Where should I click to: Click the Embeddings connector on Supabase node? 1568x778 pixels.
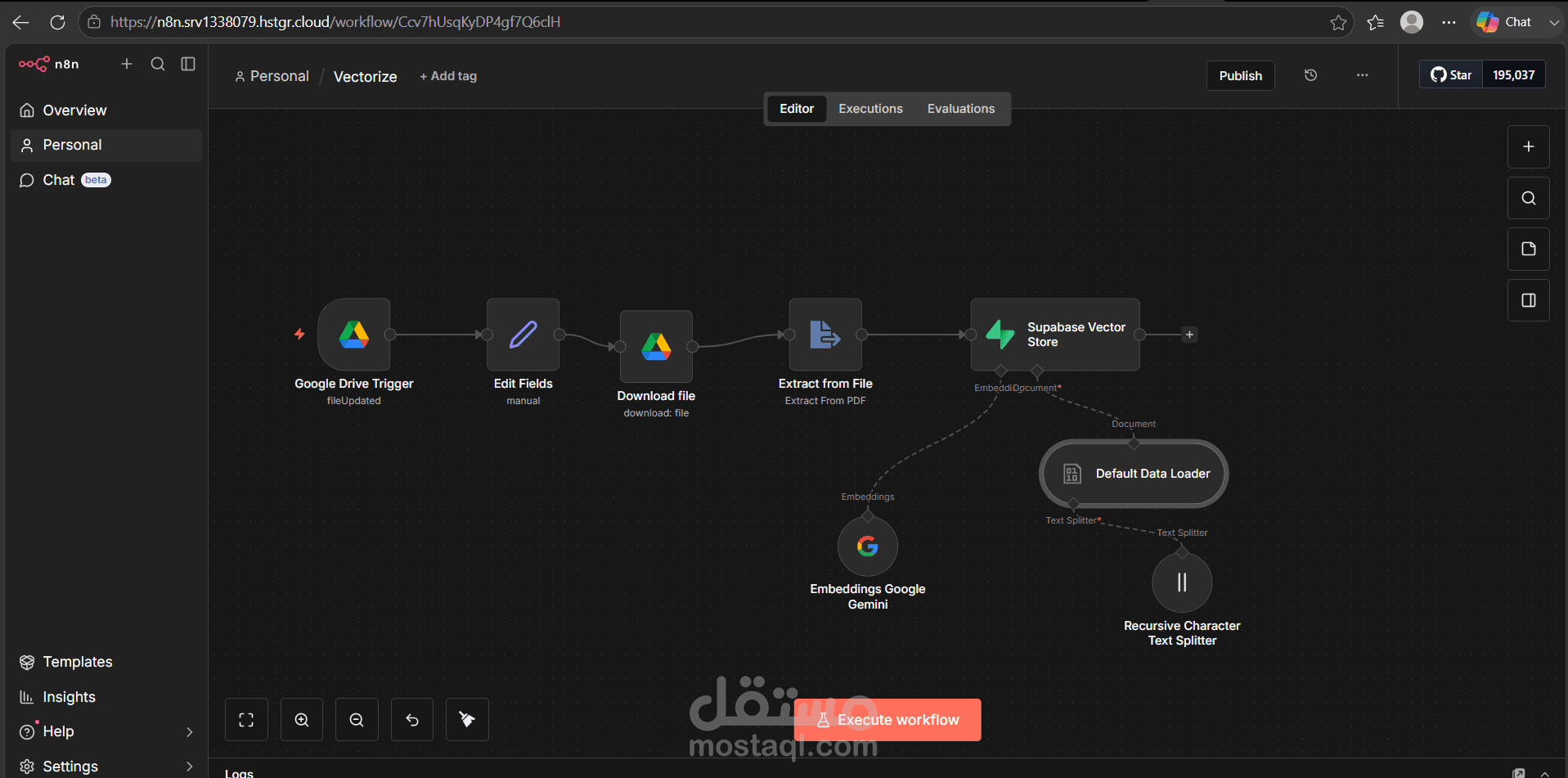tap(1000, 371)
